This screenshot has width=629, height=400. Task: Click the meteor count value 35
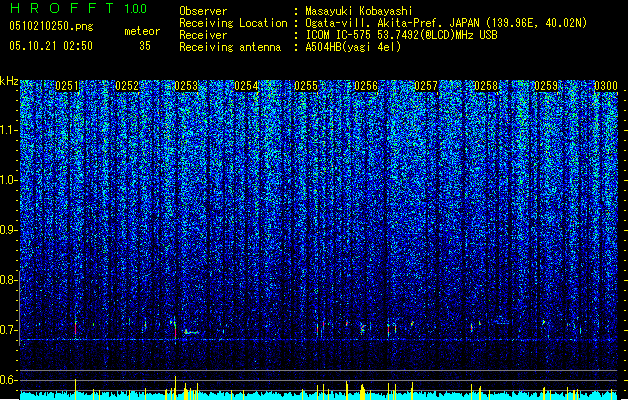pyautogui.click(x=145, y=46)
